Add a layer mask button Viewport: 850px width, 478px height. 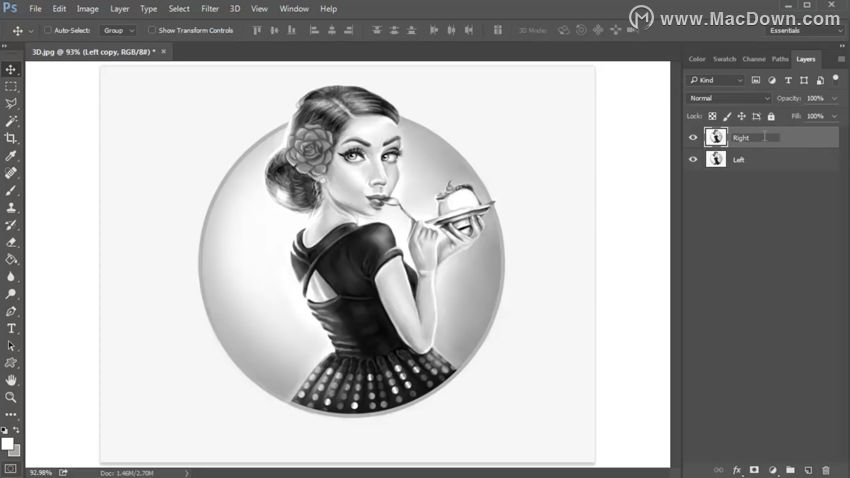click(x=754, y=470)
